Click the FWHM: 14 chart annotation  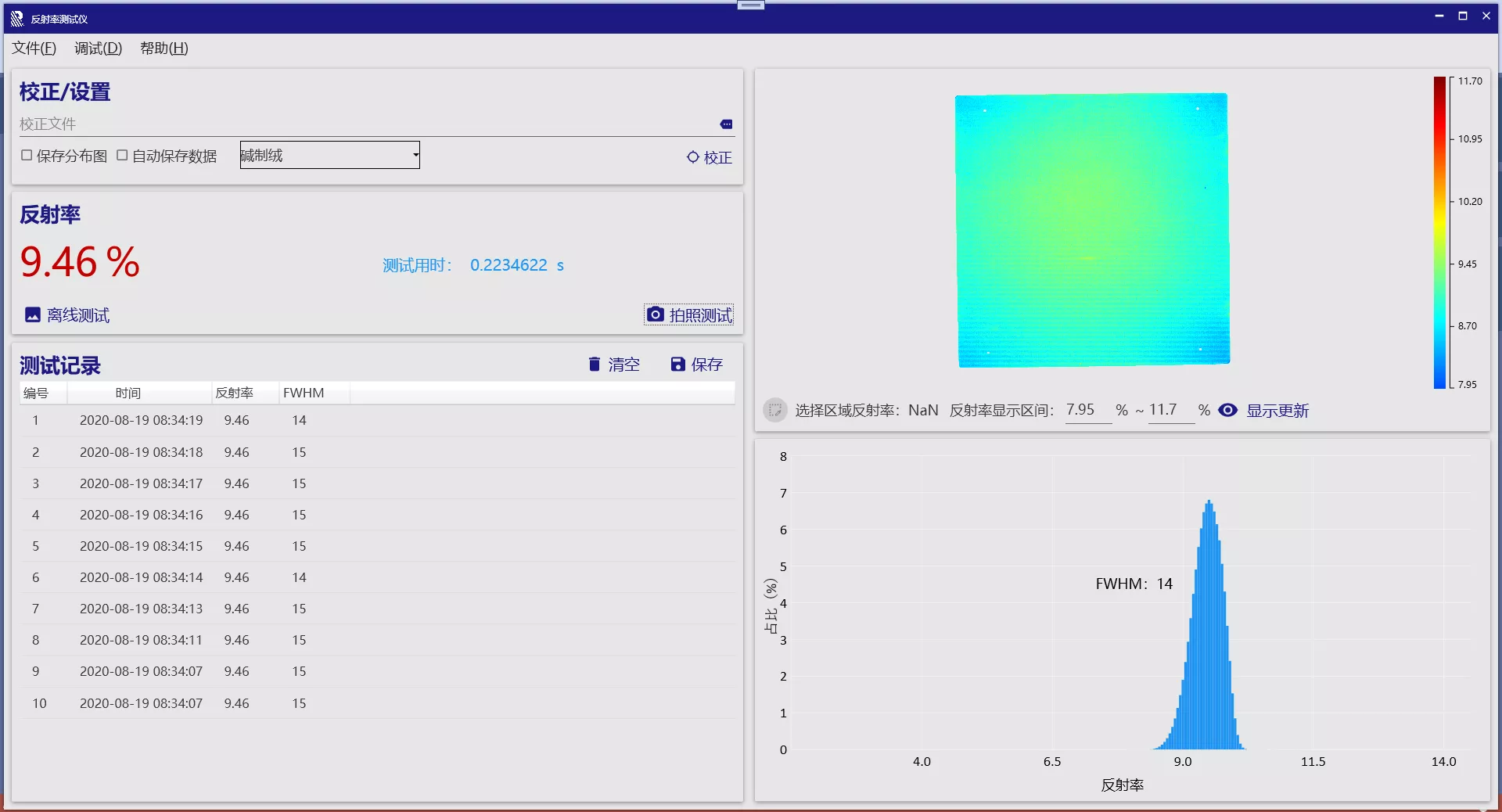pyautogui.click(x=1134, y=584)
